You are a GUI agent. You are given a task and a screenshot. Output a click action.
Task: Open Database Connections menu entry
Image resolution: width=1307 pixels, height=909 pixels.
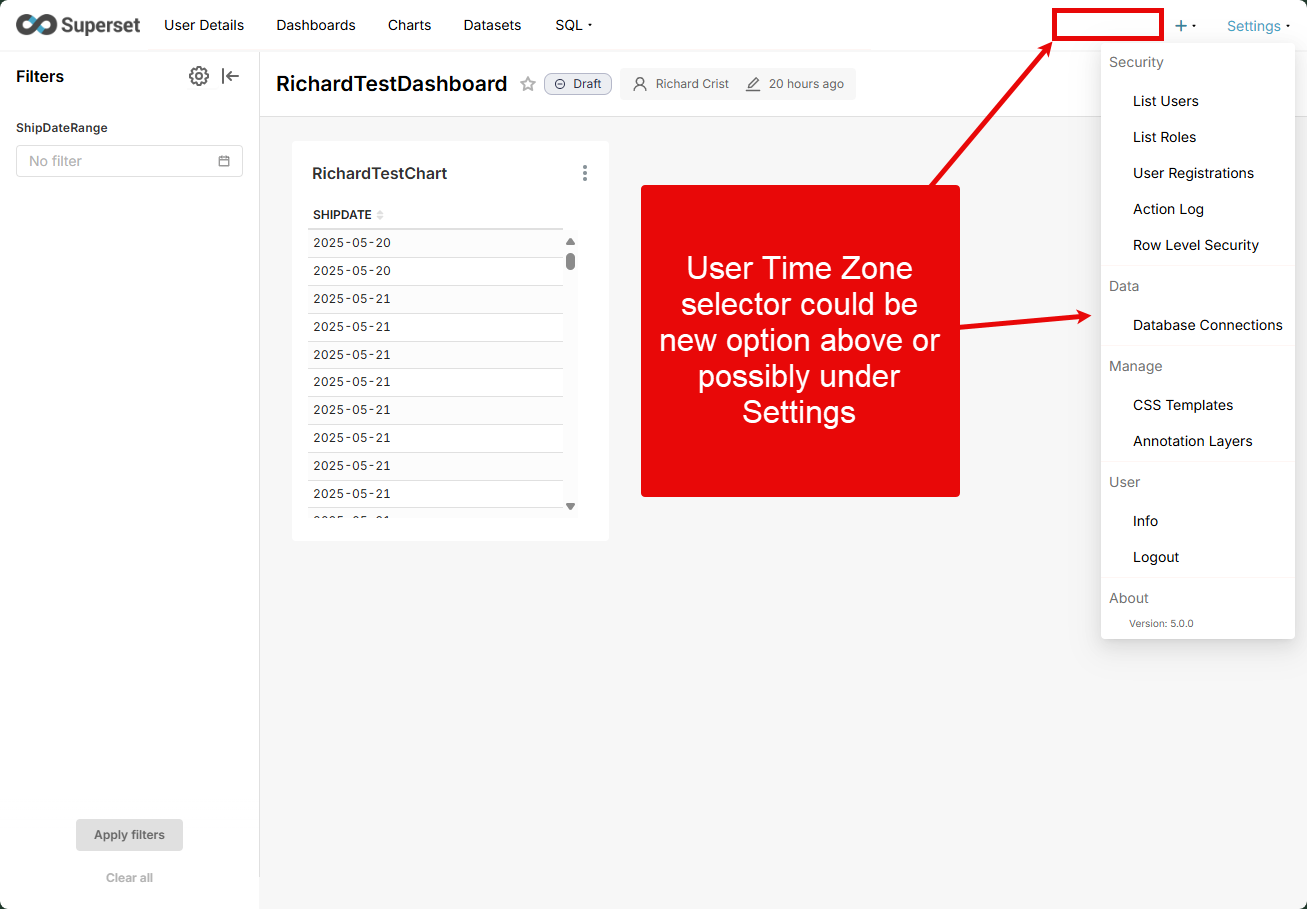[x=1207, y=325]
